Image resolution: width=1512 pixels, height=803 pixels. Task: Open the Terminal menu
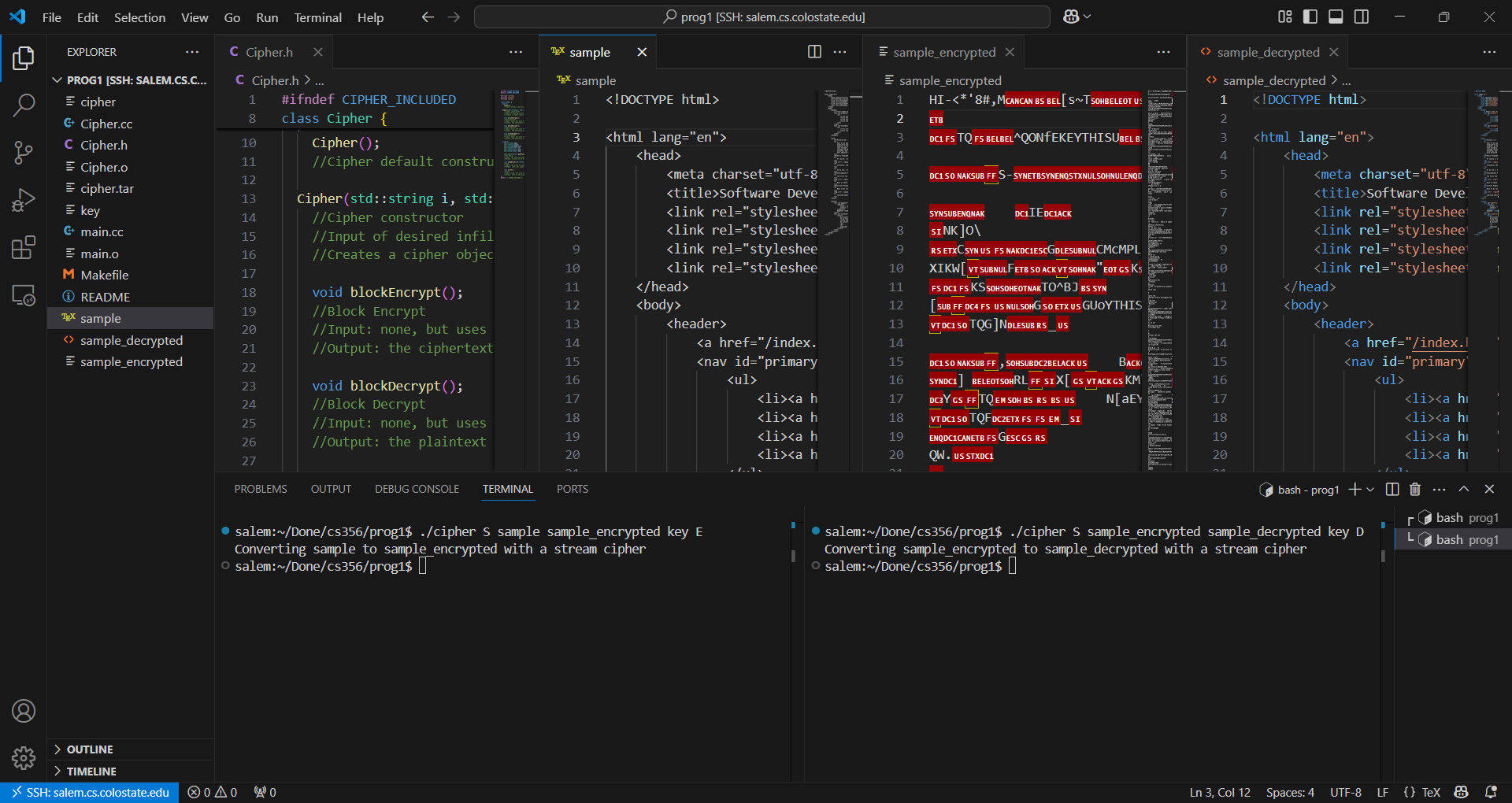(317, 17)
